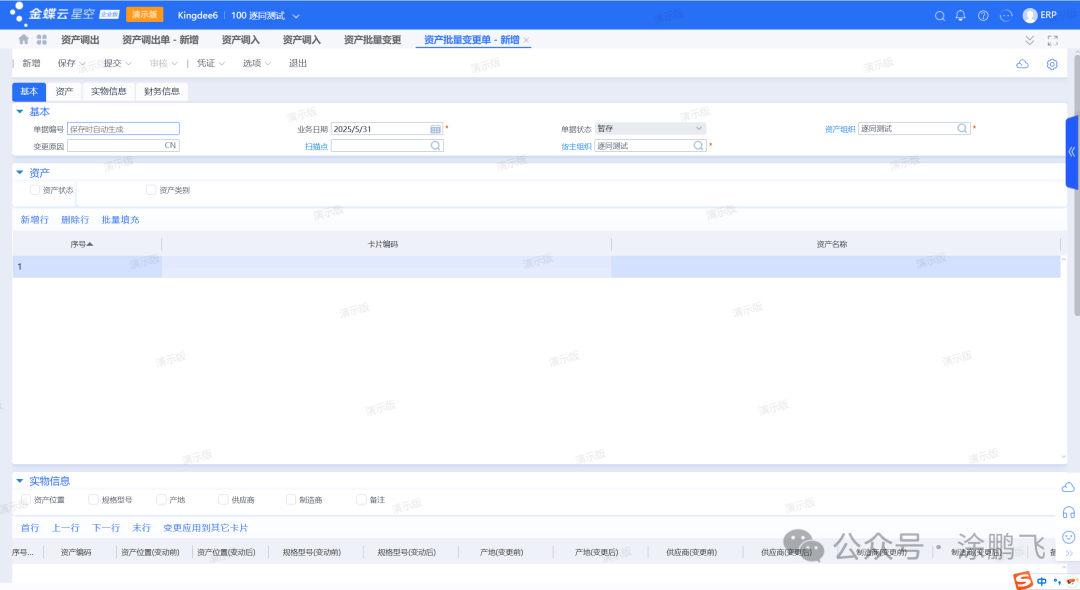Open the organization dropdown next to 100 逐问测试

pyautogui.click(x=296, y=16)
